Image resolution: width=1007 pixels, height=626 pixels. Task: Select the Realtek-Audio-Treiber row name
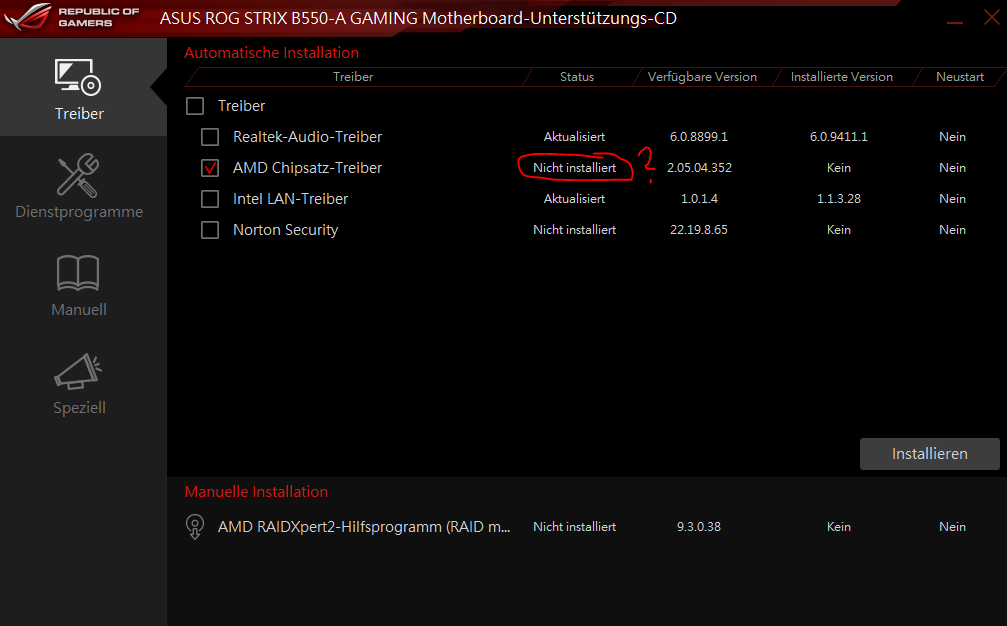point(307,137)
